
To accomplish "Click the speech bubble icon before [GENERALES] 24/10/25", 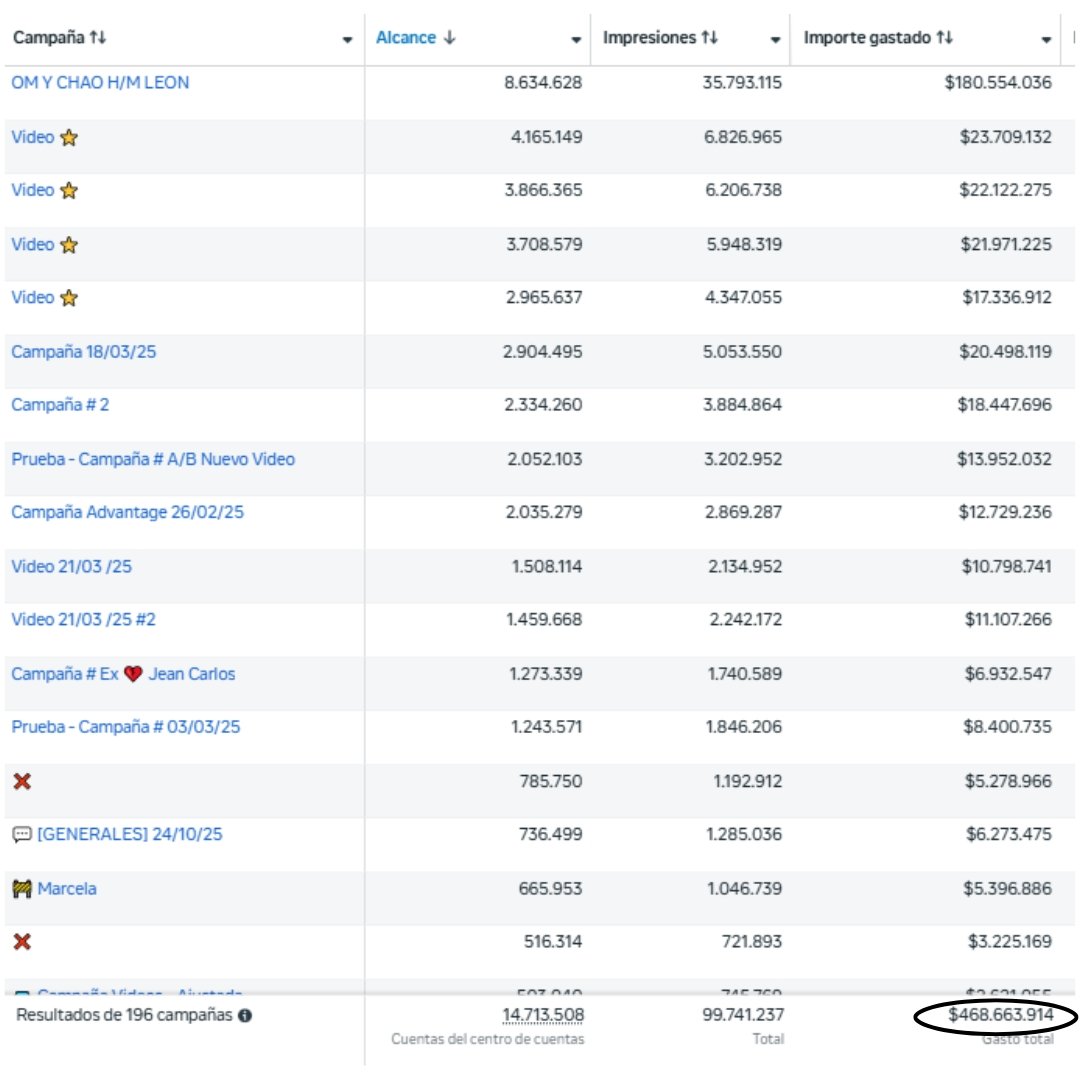I will (x=23, y=833).
